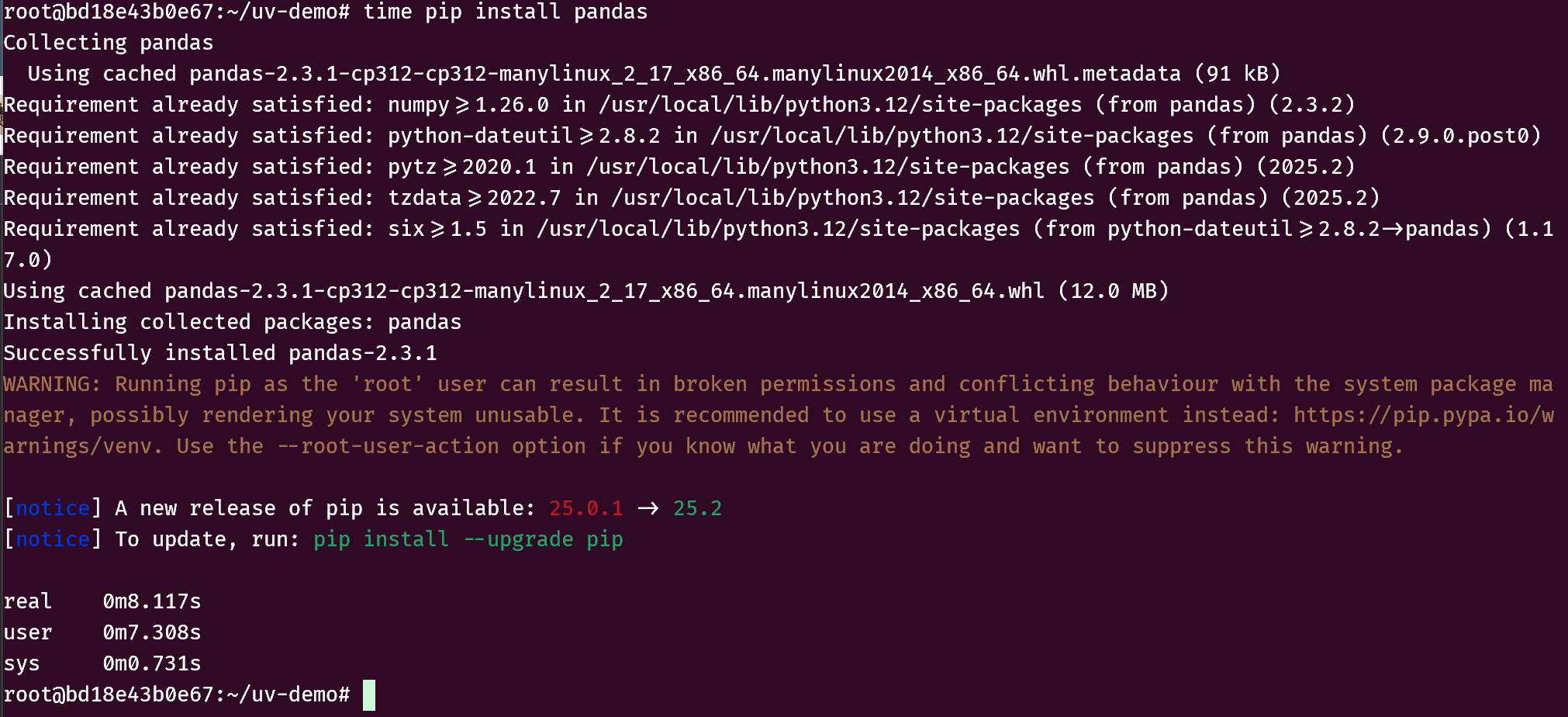Click the green 'pip install --upgrade pip' command
Image resolution: width=1568 pixels, height=717 pixels.
(468, 539)
